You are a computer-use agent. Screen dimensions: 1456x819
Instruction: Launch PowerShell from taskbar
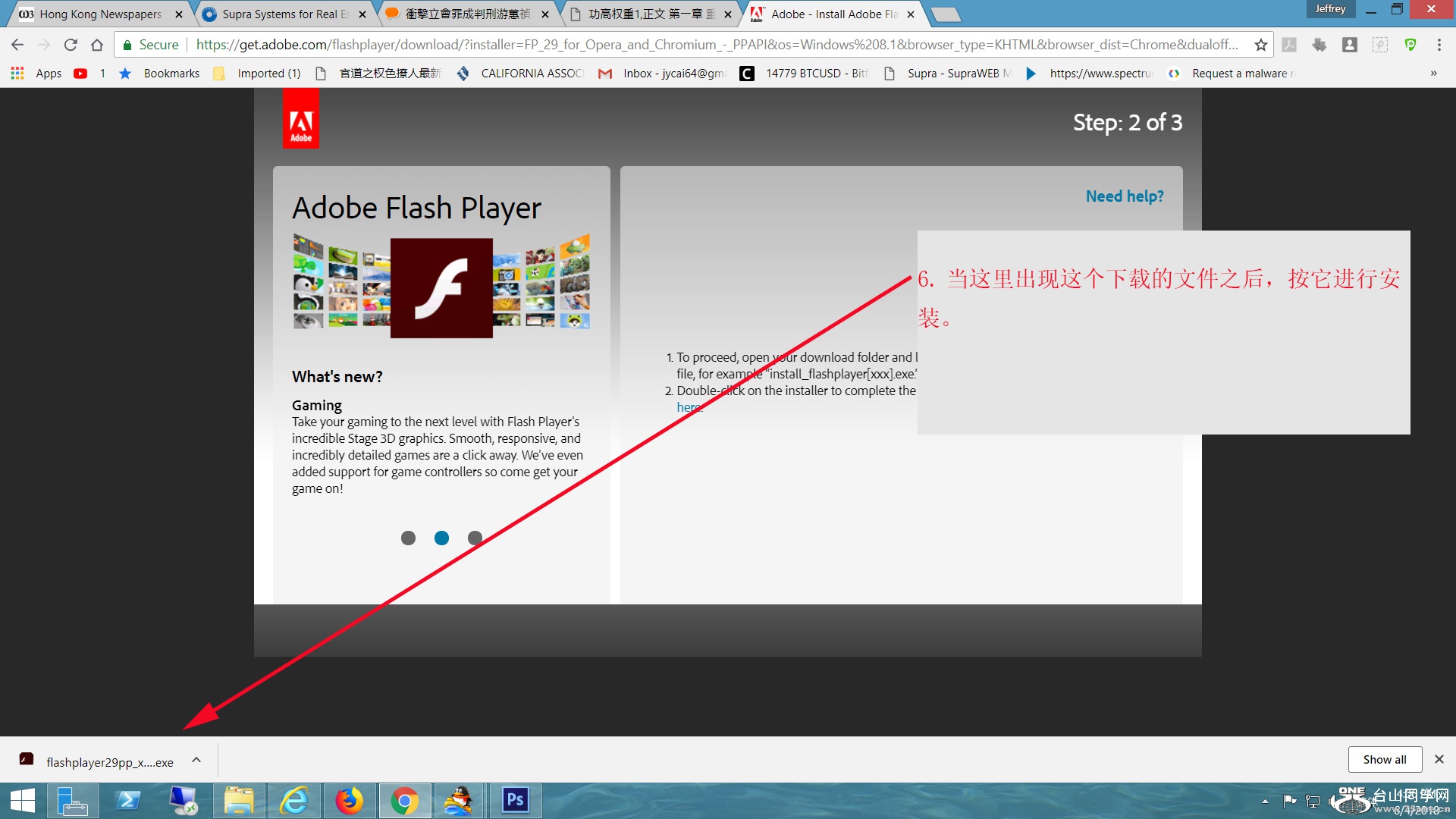click(128, 801)
